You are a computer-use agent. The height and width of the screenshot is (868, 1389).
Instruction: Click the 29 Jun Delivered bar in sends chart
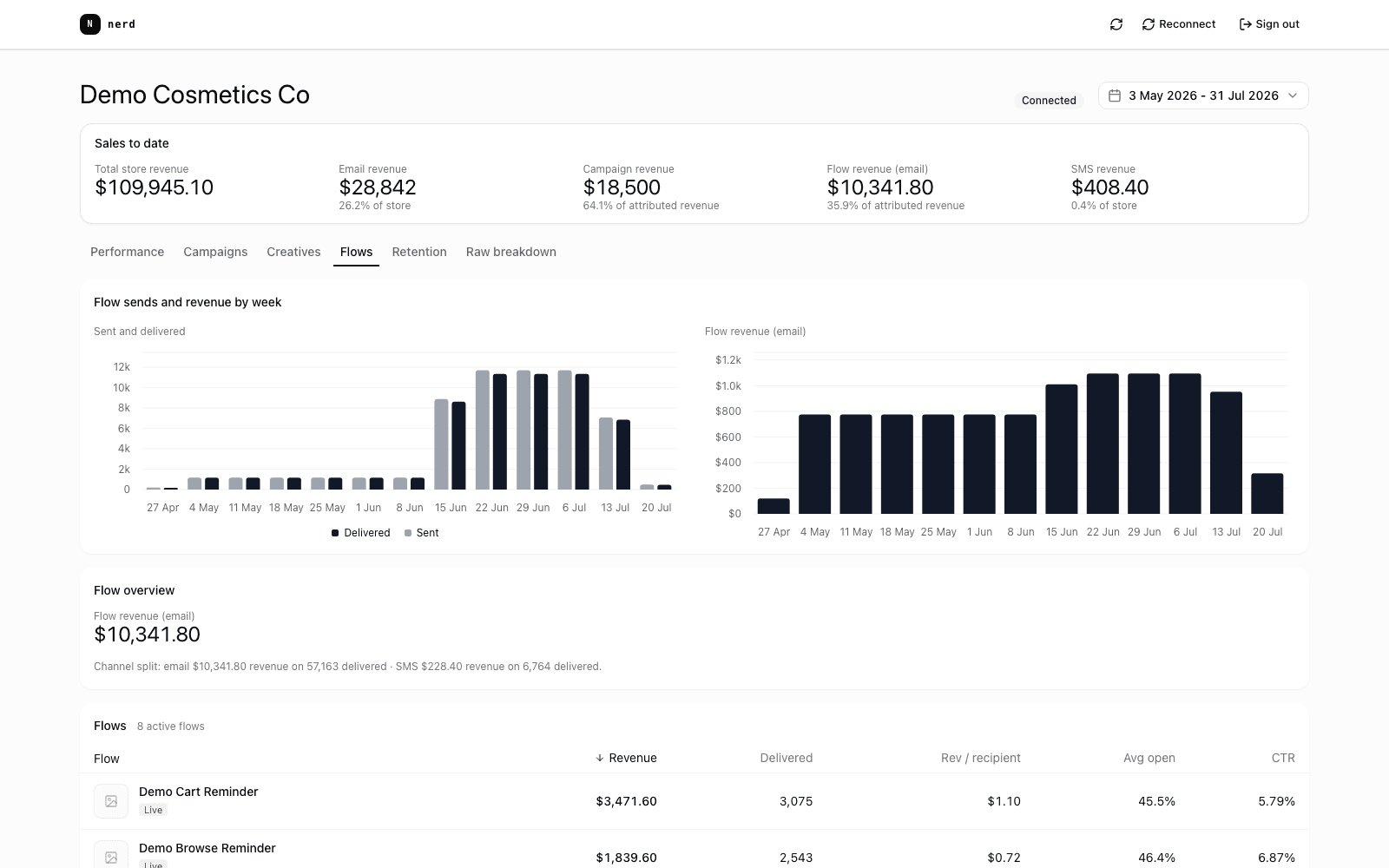click(x=541, y=432)
